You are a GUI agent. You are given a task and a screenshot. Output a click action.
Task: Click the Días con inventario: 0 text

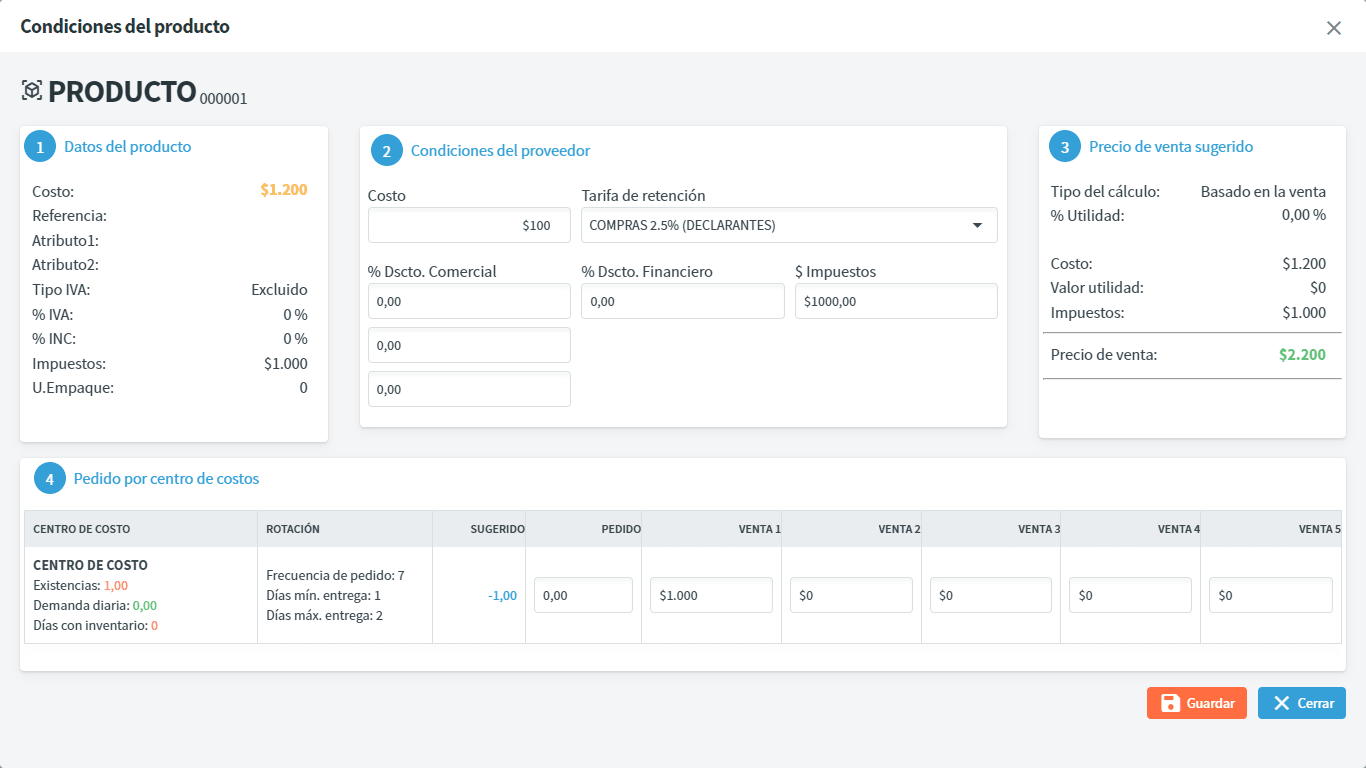coord(95,625)
